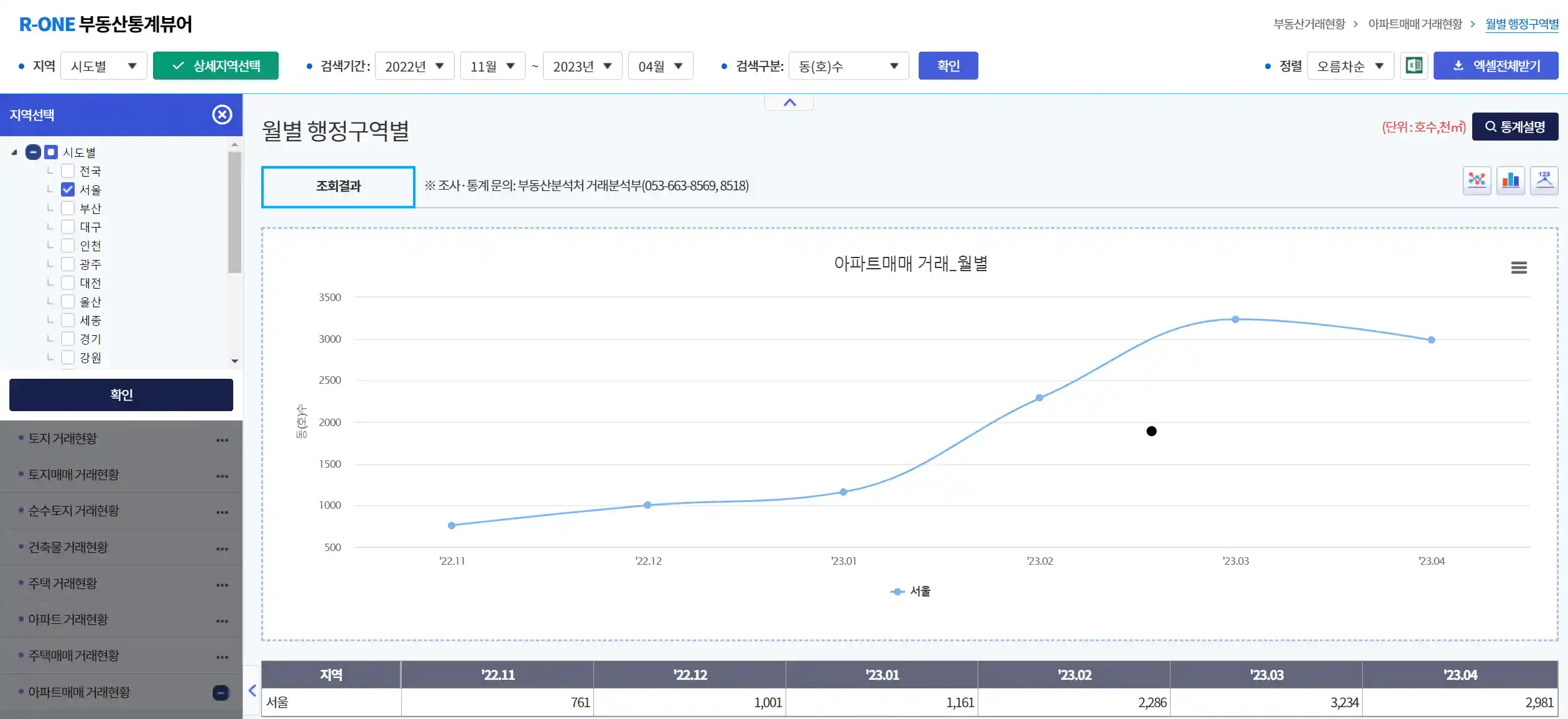
Task: Click the blue 확인 search button
Action: click(948, 66)
